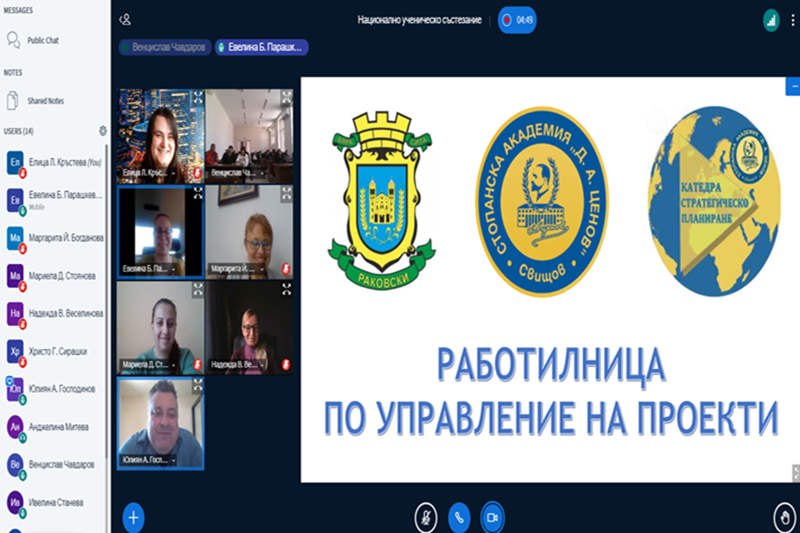800x533 pixels.
Task: Open dropdown on Мариела Д. Ст... webcam label
Action: [173, 365]
